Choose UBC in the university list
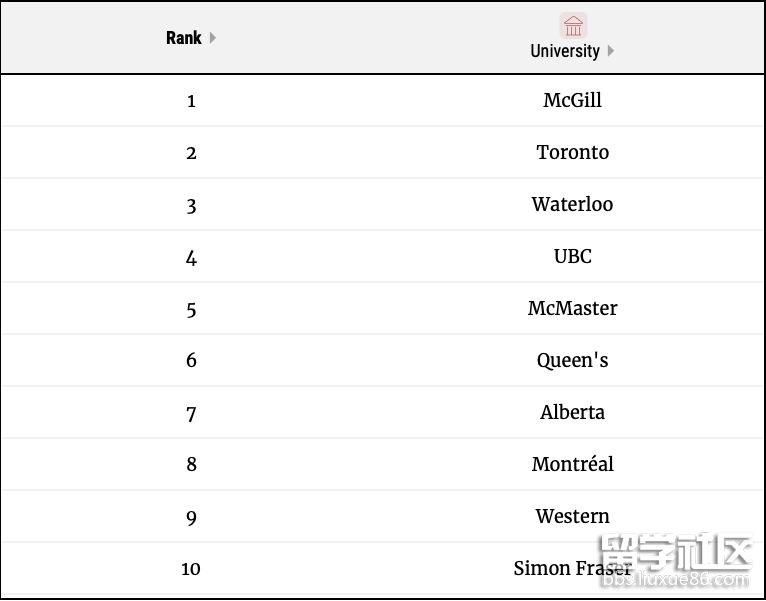The image size is (766, 601). click(x=573, y=256)
